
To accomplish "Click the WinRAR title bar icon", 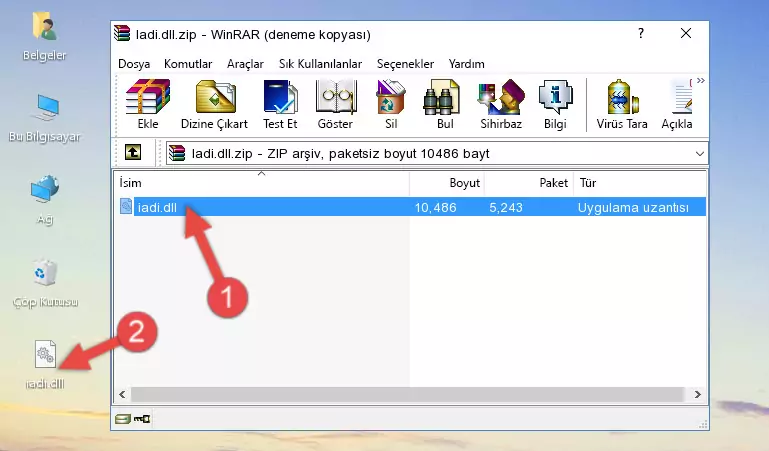I will [122, 33].
